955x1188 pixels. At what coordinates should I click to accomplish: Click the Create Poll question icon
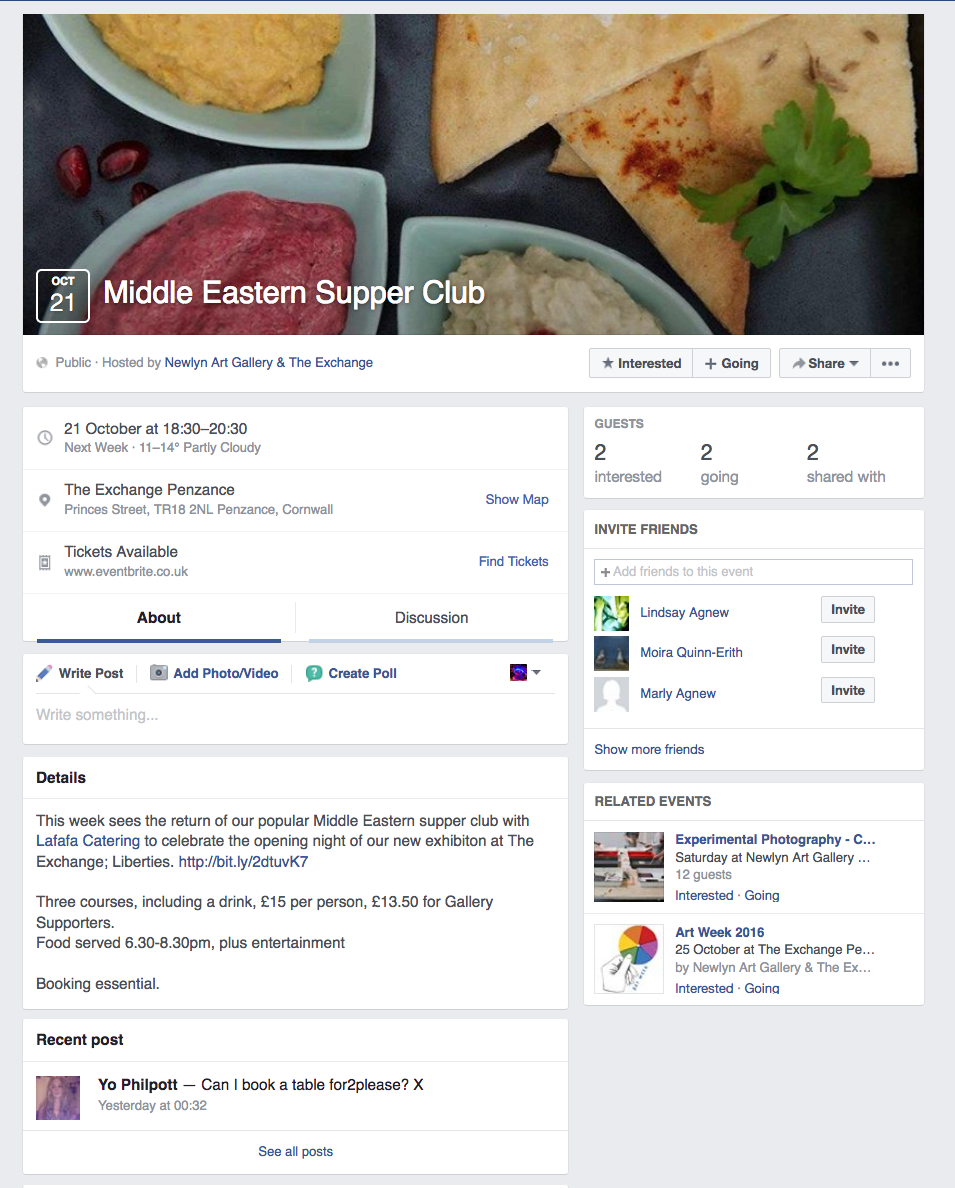[x=314, y=673]
